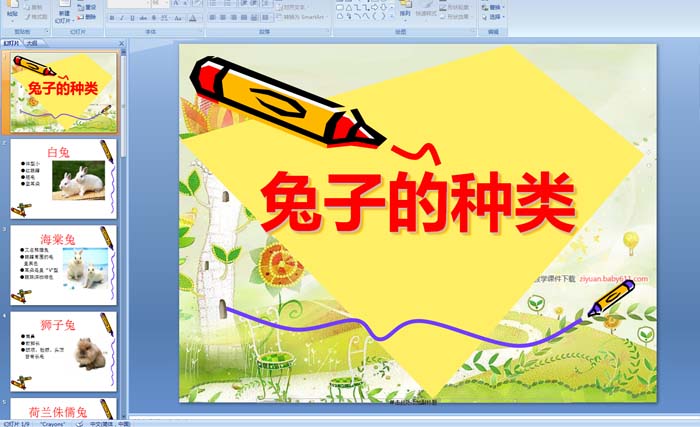
Task: Select the block down arrow shape
Action: (x=383, y=8)
